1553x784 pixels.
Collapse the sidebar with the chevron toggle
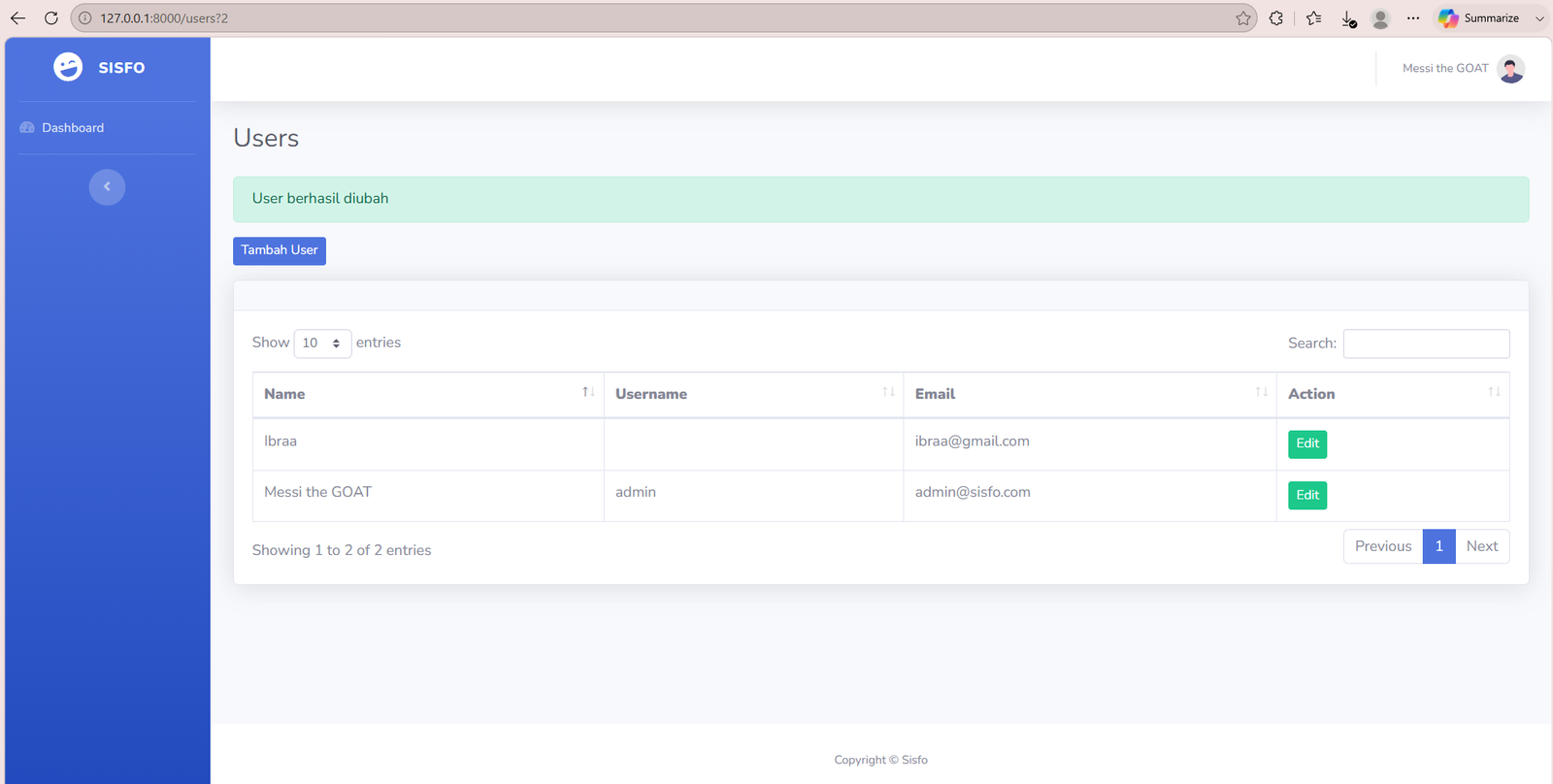107,187
